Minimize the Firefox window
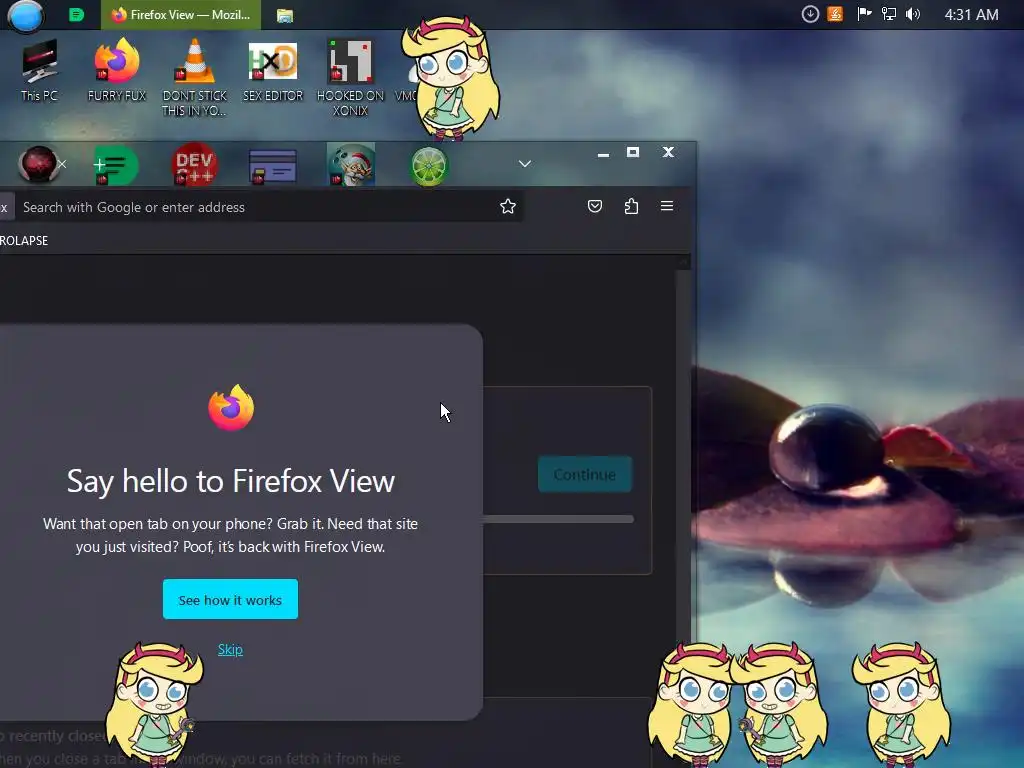Screen dimensions: 1024x768 603,153
